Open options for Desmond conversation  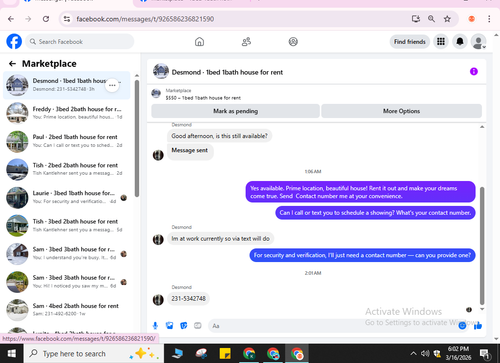[112, 85]
